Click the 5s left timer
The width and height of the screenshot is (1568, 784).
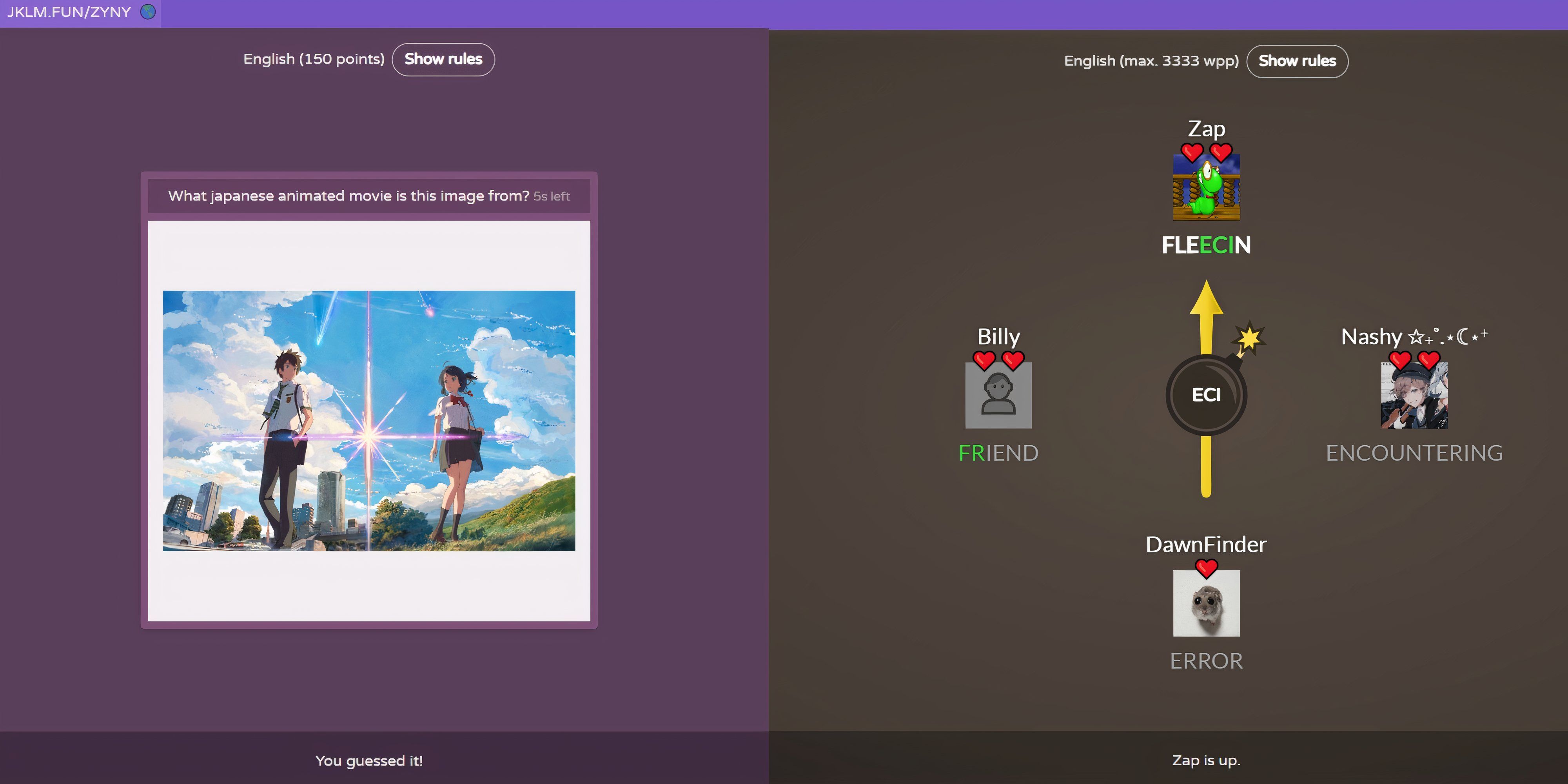(x=552, y=196)
